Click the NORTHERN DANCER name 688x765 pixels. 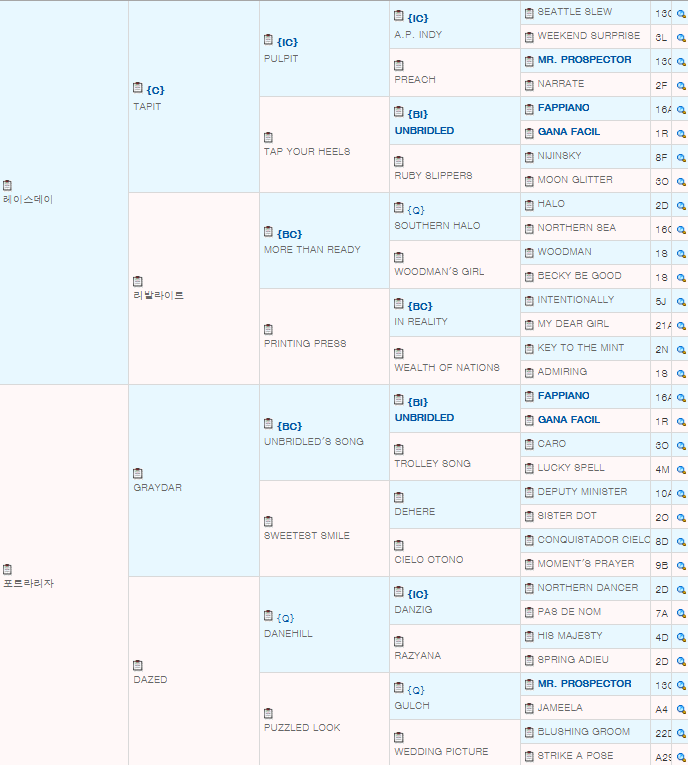(x=587, y=588)
